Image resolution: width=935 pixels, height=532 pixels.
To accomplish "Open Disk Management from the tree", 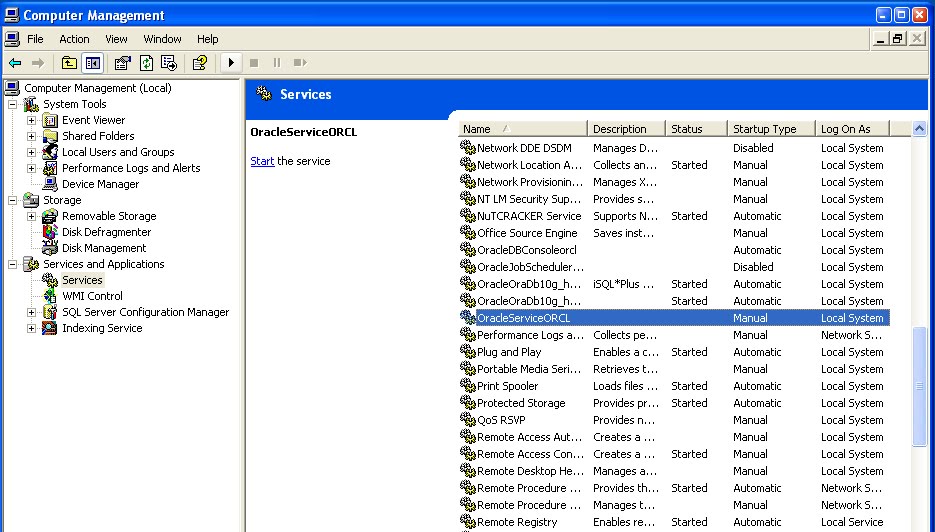I will (104, 248).
